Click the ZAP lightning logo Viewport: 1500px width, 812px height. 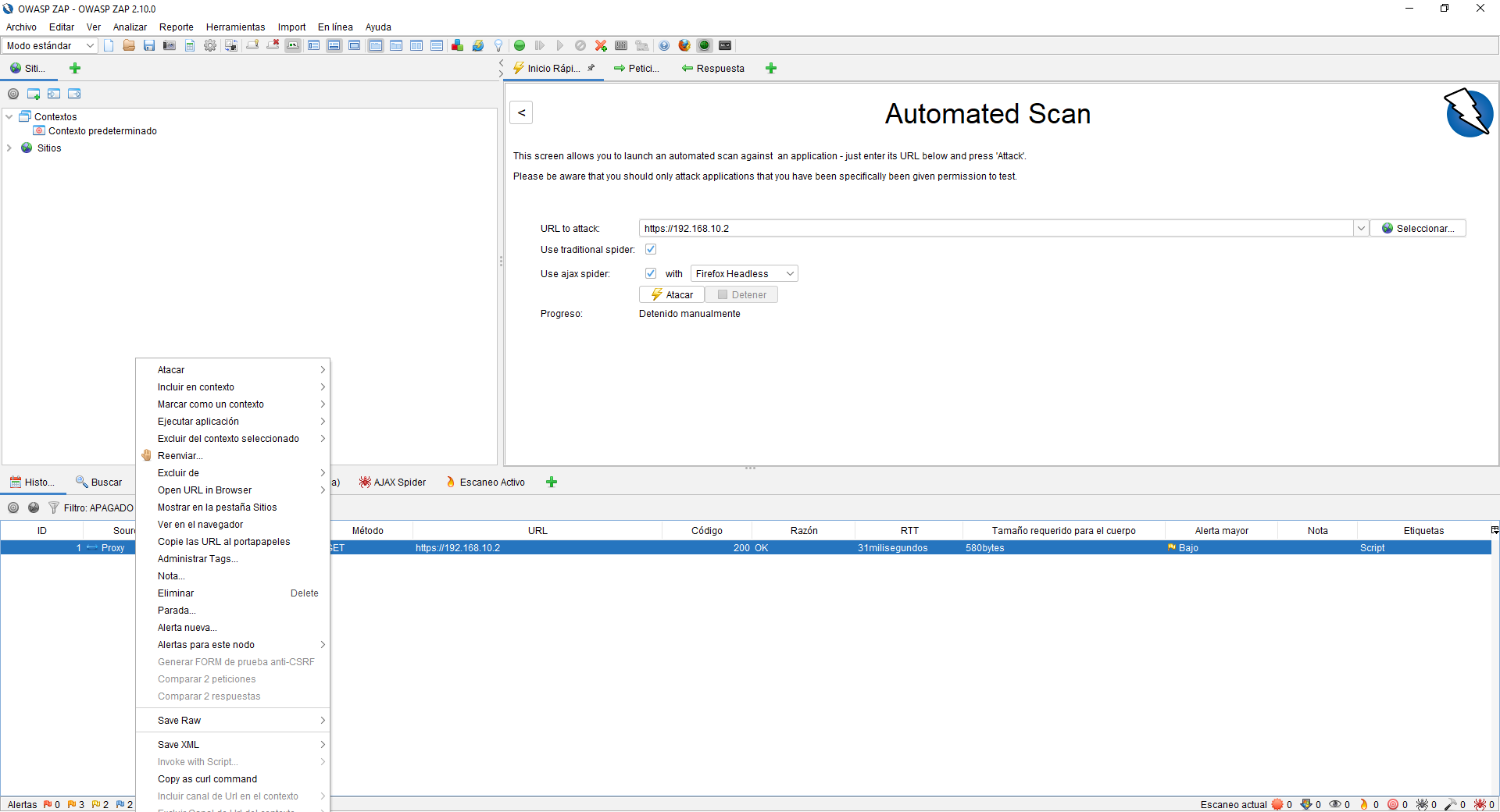click(1469, 113)
